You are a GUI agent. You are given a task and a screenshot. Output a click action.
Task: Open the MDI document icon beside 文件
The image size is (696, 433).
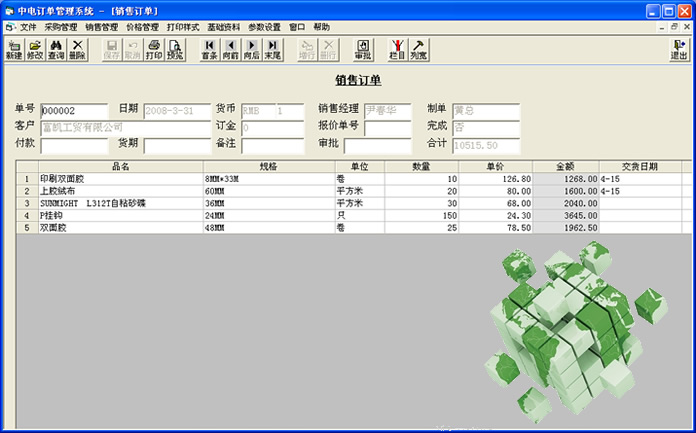tap(11, 27)
